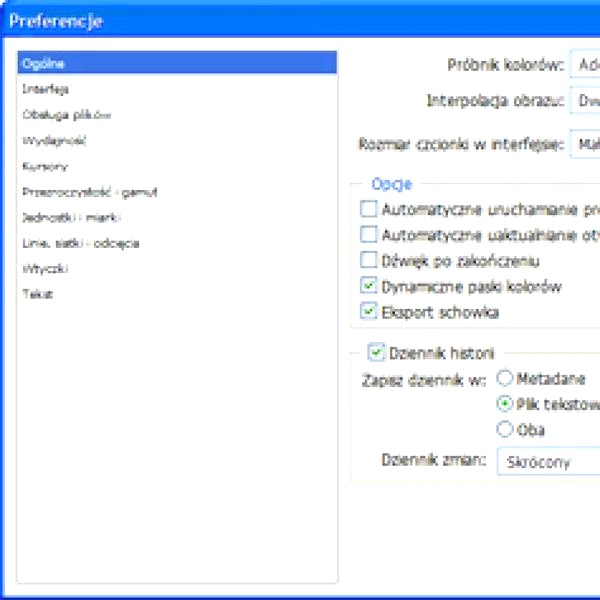Select Plik tekstowy radio button
This screenshot has width=600, height=600.
504,404
